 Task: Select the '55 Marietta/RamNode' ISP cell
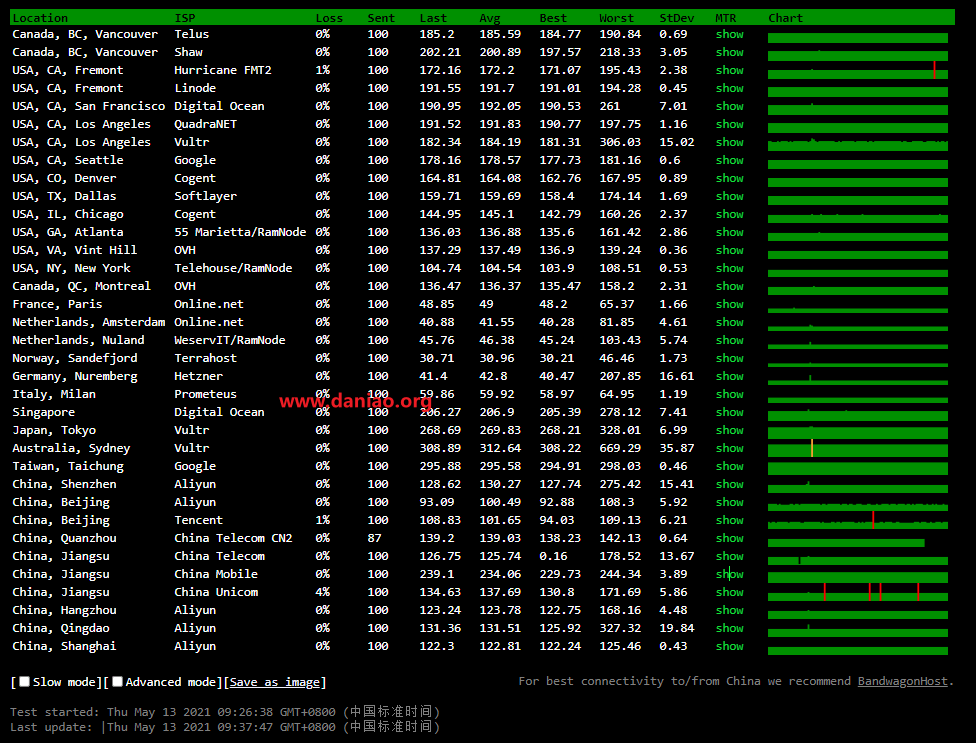240,232
